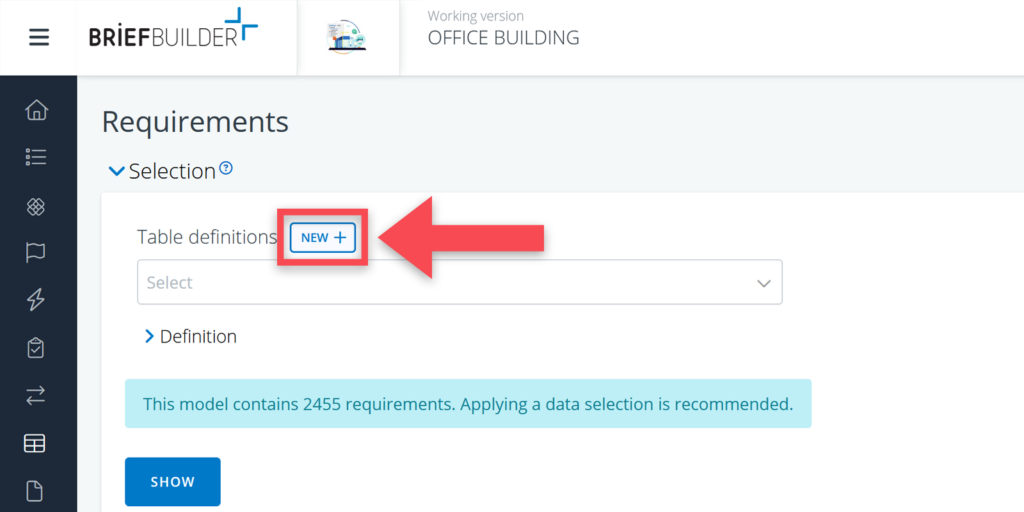Click the help icon next to Selection
Screen dimensions: 1024x512
[226, 168]
